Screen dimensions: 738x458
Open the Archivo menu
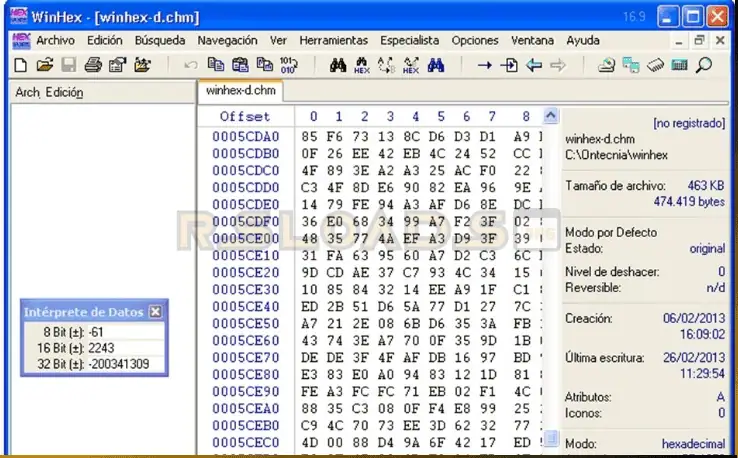(56, 41)
